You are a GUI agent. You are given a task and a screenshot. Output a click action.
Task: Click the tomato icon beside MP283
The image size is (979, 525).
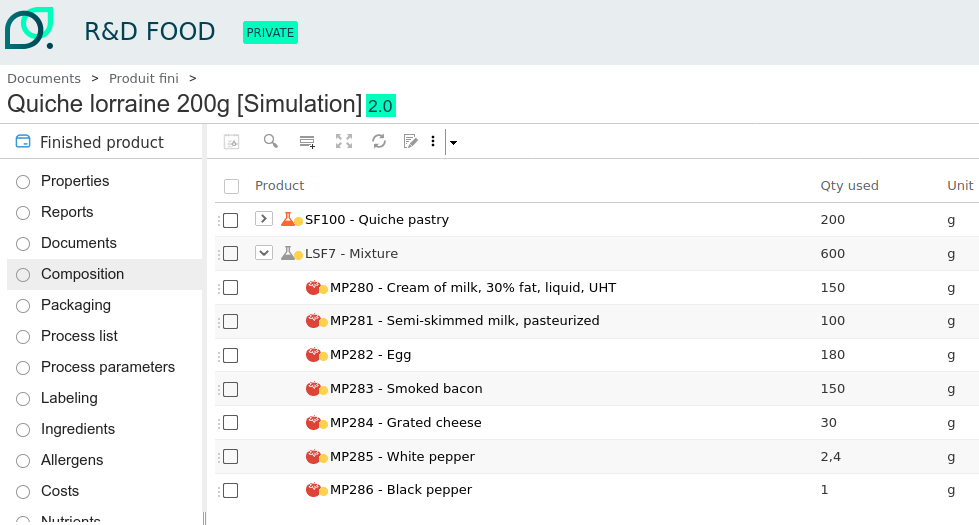(x=313, y=389)
